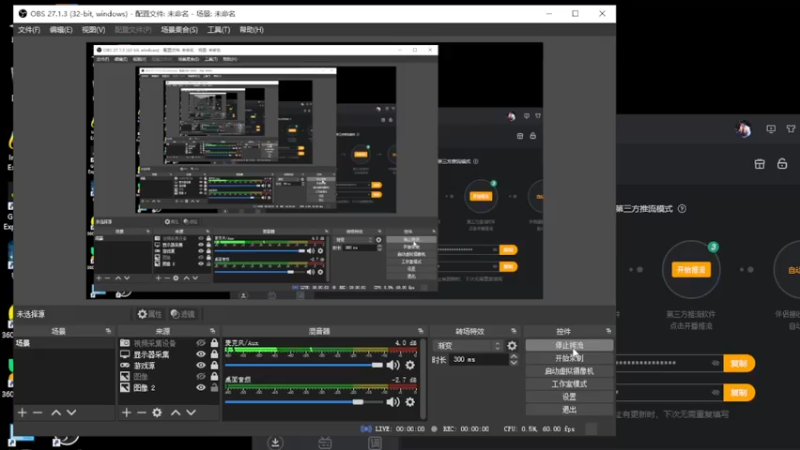Open 视图(V) menu

[x=93, y=30]
